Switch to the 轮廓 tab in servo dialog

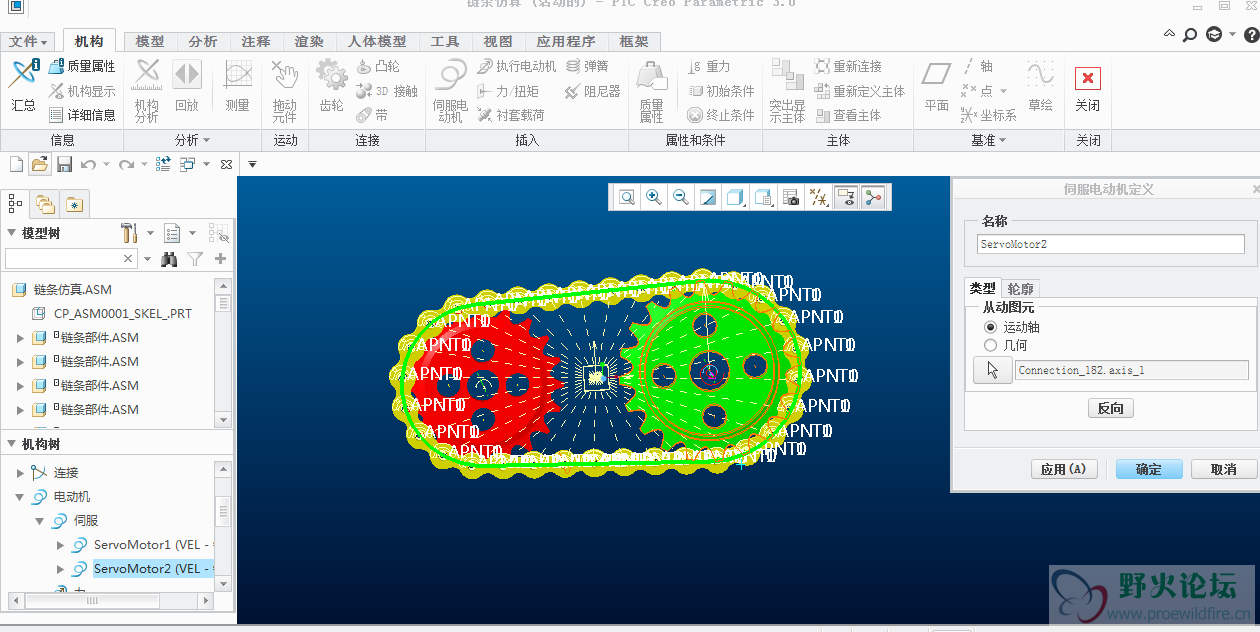point(1021,288)
